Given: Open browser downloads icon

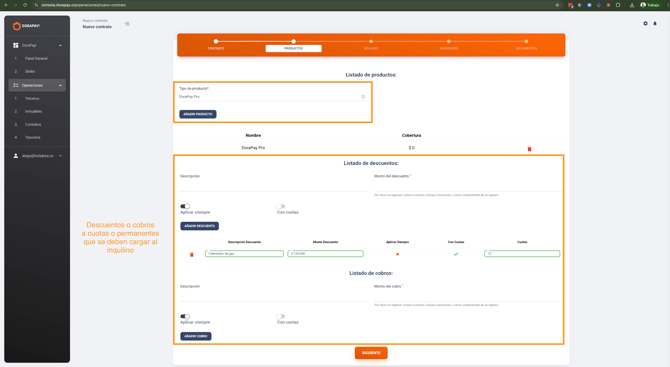Looking at the screenshot, I should (x=632, y=5).
